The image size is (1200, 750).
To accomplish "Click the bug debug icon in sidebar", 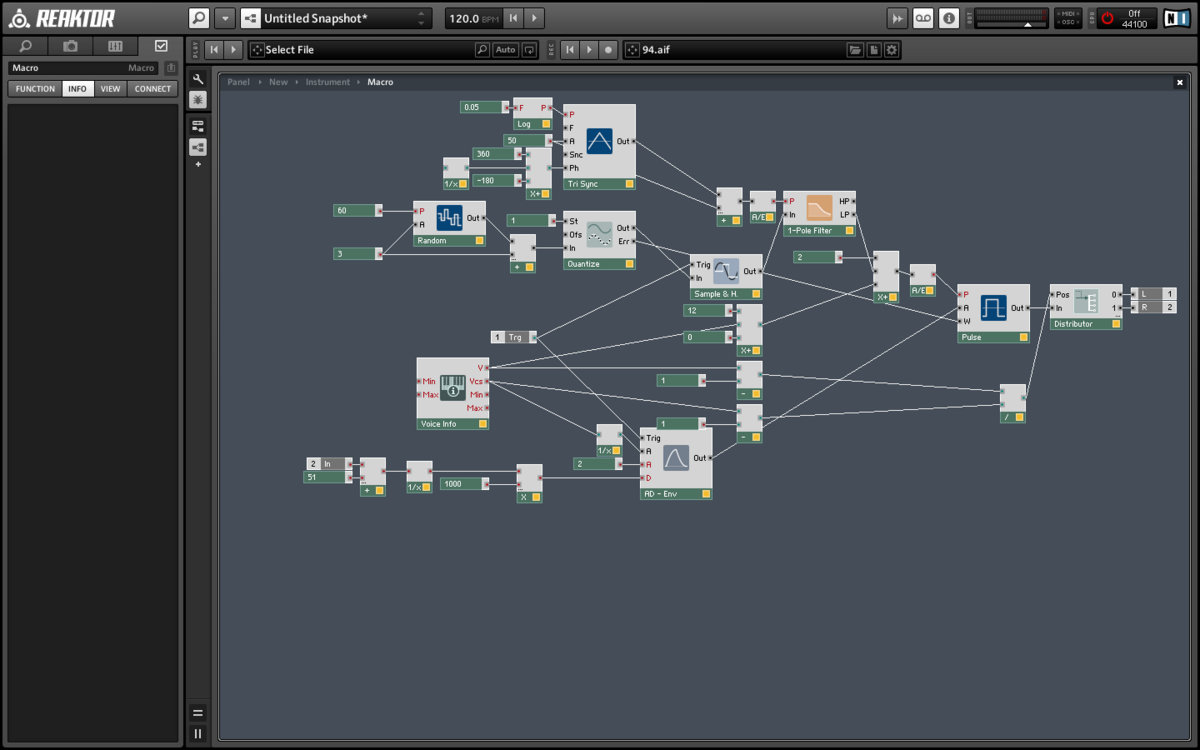I will pos(198,99).
